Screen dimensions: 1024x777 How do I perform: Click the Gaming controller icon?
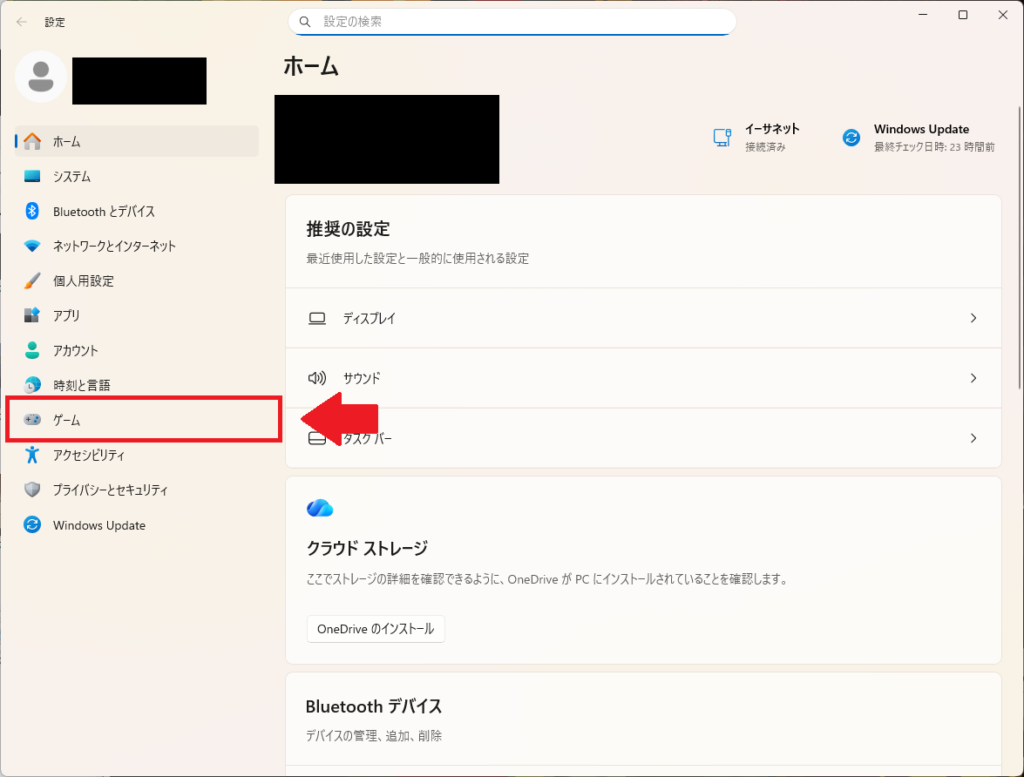(x=32, y=420)
